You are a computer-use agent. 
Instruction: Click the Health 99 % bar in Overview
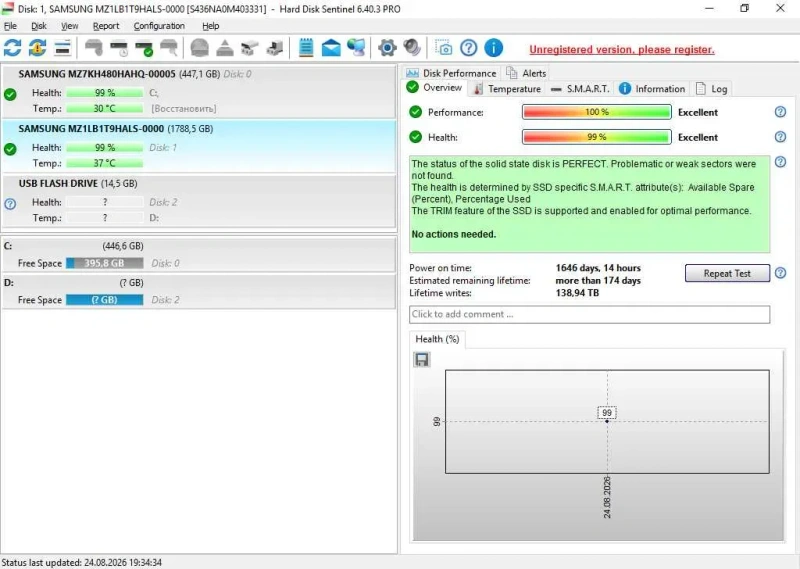[x=596, y=137]
